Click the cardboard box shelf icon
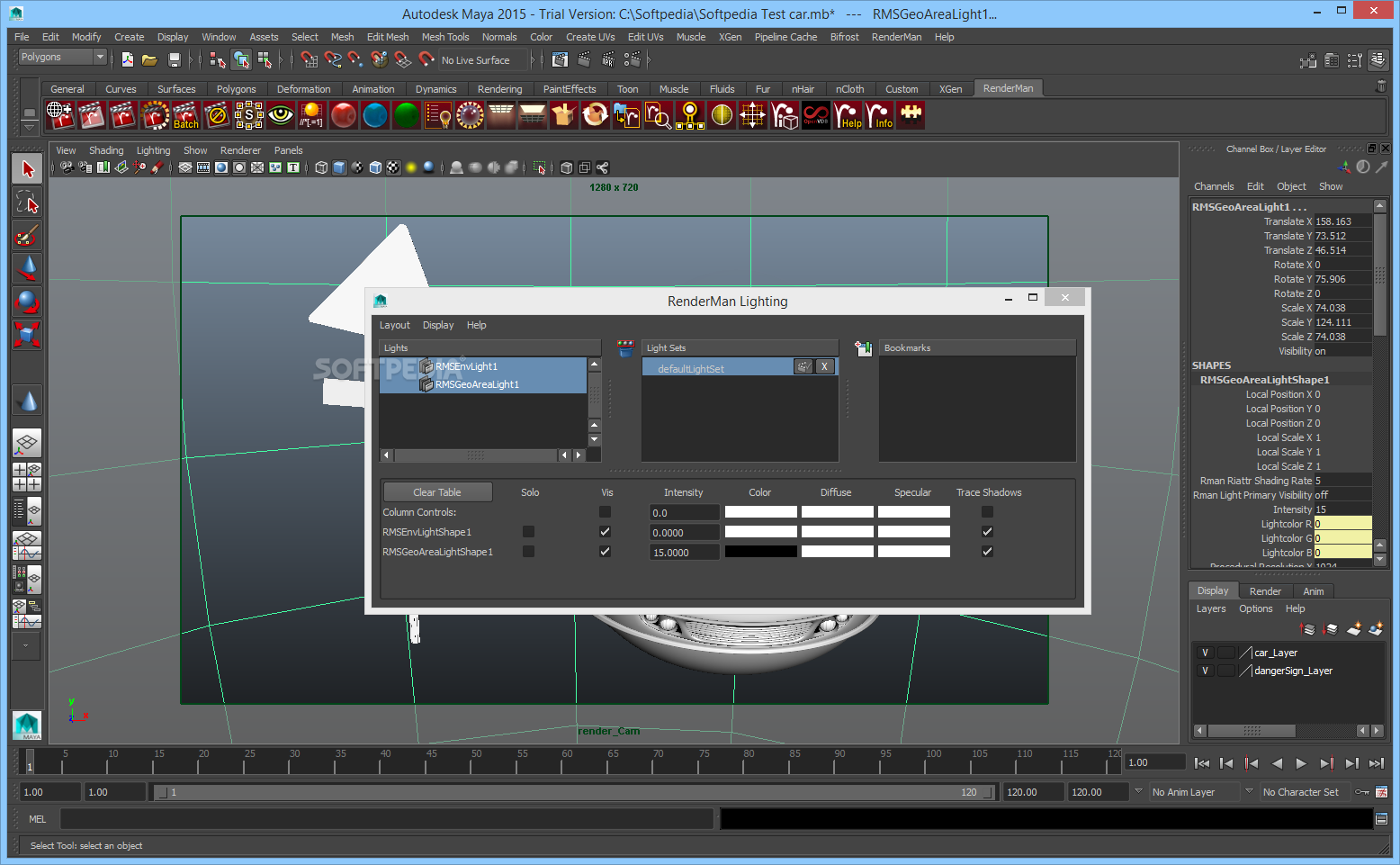Image resolution: width=1400 pixels, height=865 pixels. [x=564, y=115]
